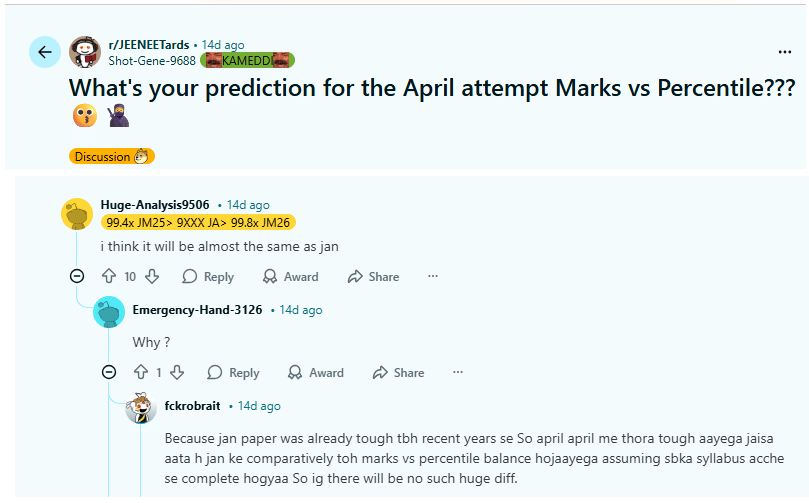This screenshot has height=503, width=809.
Task: Share Huge-Analysis9506's comment
Action: coord(373,277)
